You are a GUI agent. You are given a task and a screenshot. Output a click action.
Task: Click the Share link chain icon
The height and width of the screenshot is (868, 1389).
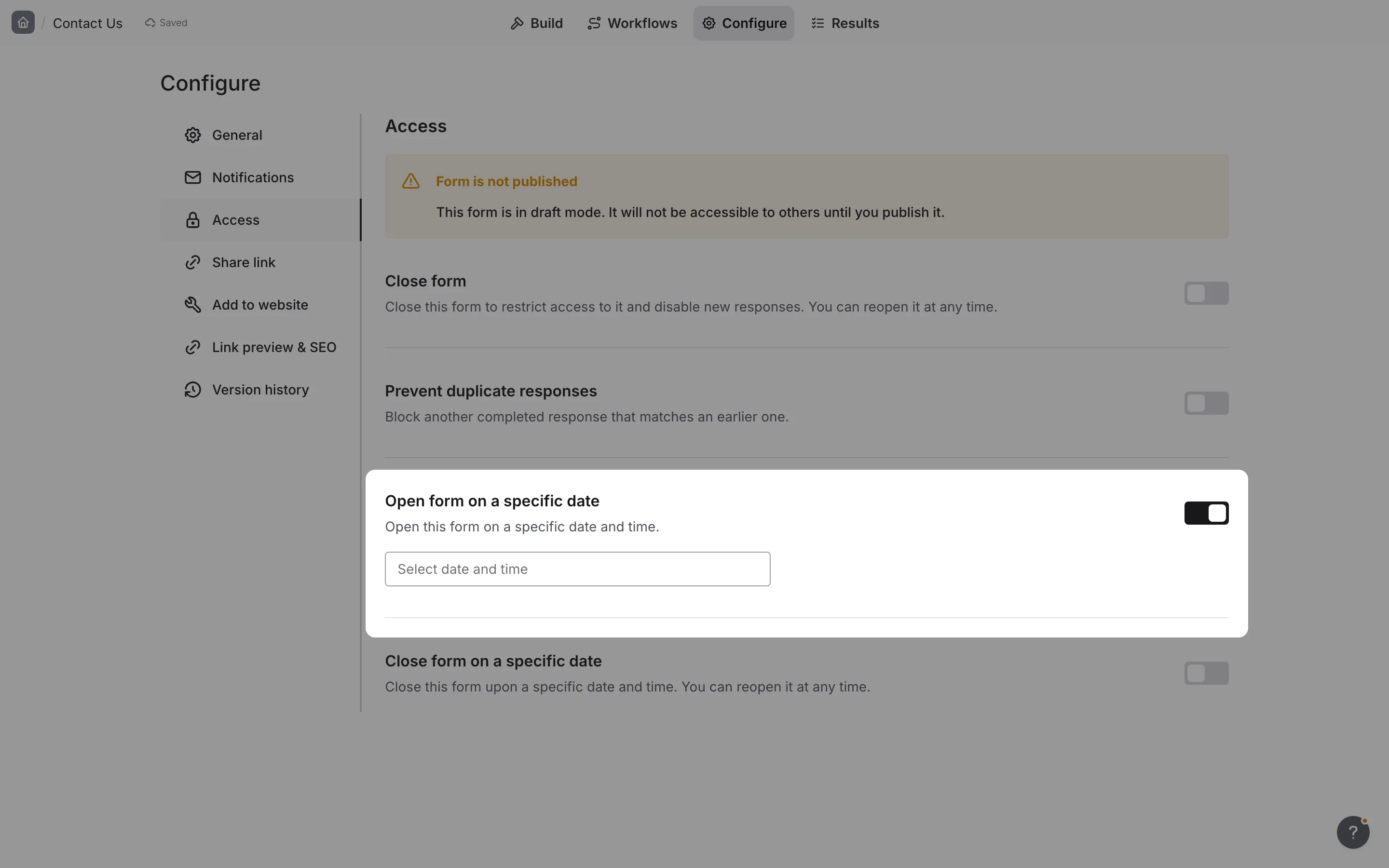193,262
